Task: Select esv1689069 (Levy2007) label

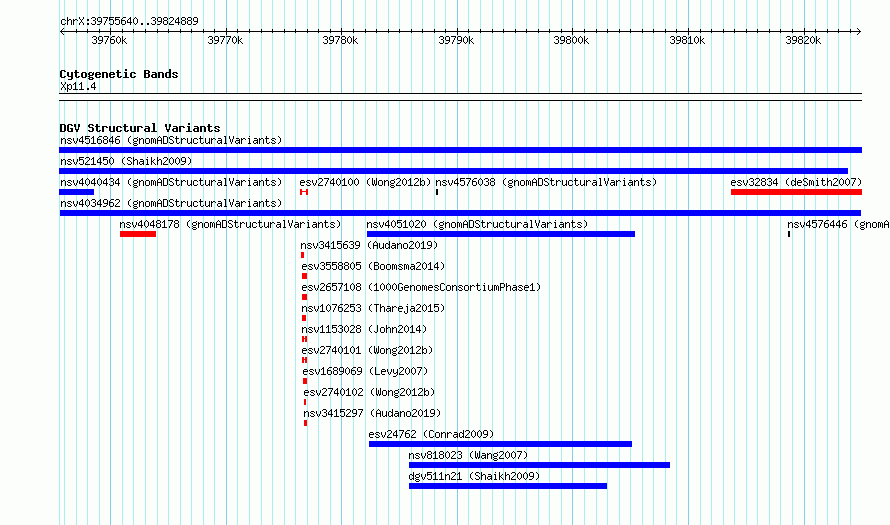Action: (x=365, y=371)
